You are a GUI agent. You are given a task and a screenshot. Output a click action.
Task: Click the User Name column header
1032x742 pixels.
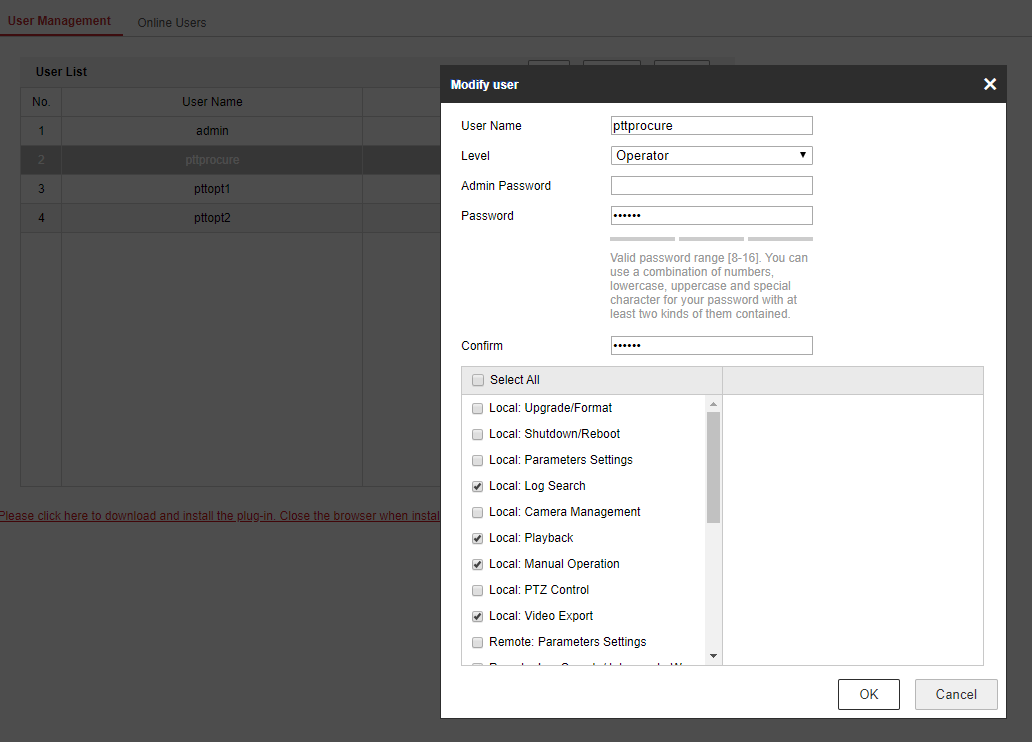[212, 102]
